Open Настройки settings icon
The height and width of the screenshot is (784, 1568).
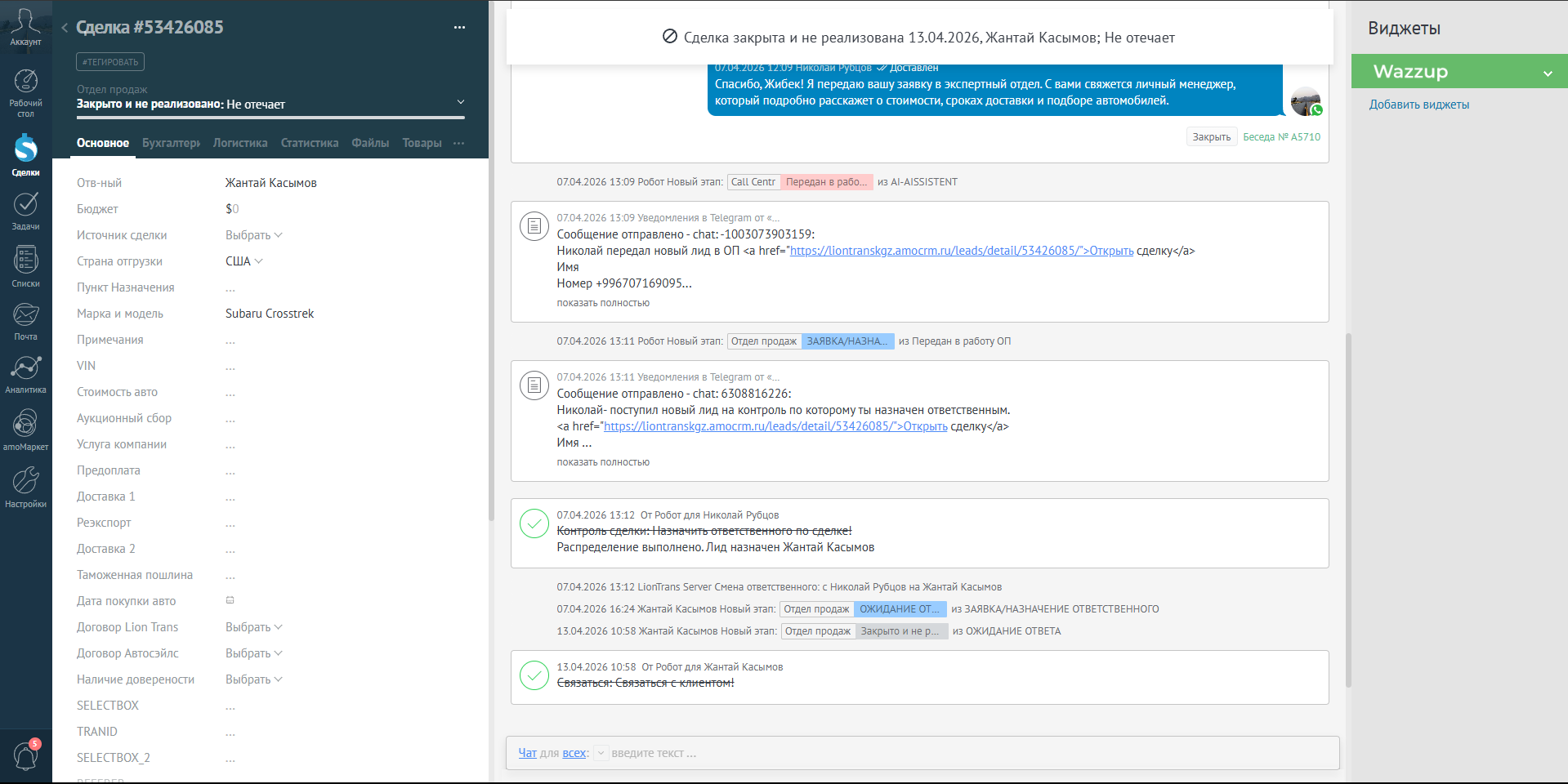point(25,487)
